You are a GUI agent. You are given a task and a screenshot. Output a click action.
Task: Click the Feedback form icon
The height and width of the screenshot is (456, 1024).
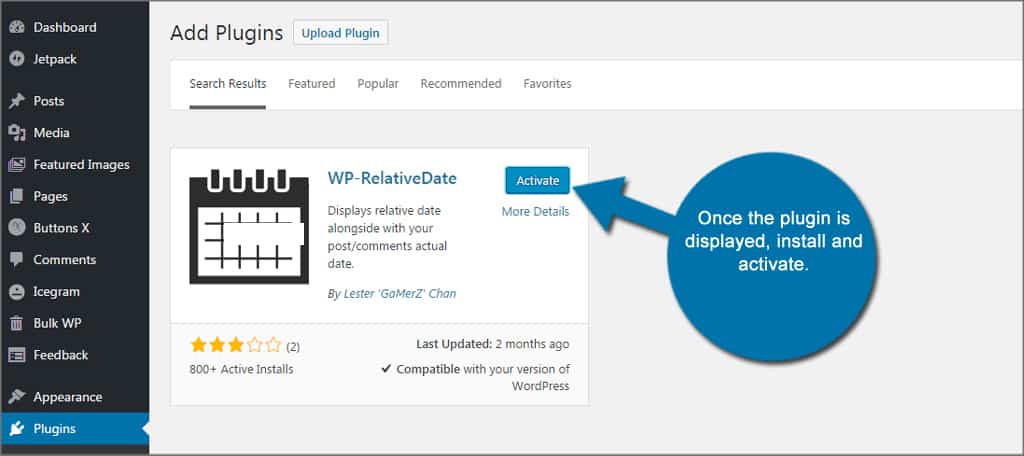click(17, 355)
